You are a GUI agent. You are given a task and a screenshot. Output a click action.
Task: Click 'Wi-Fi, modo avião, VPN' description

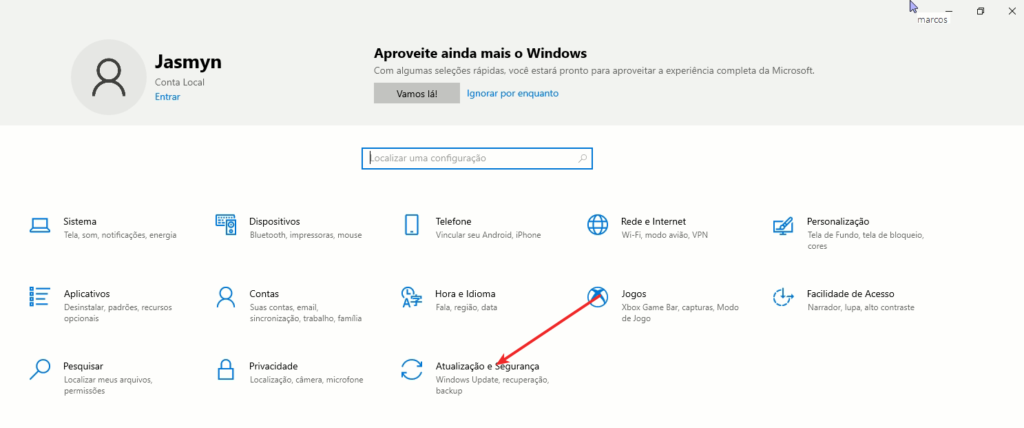pos(664,235)
